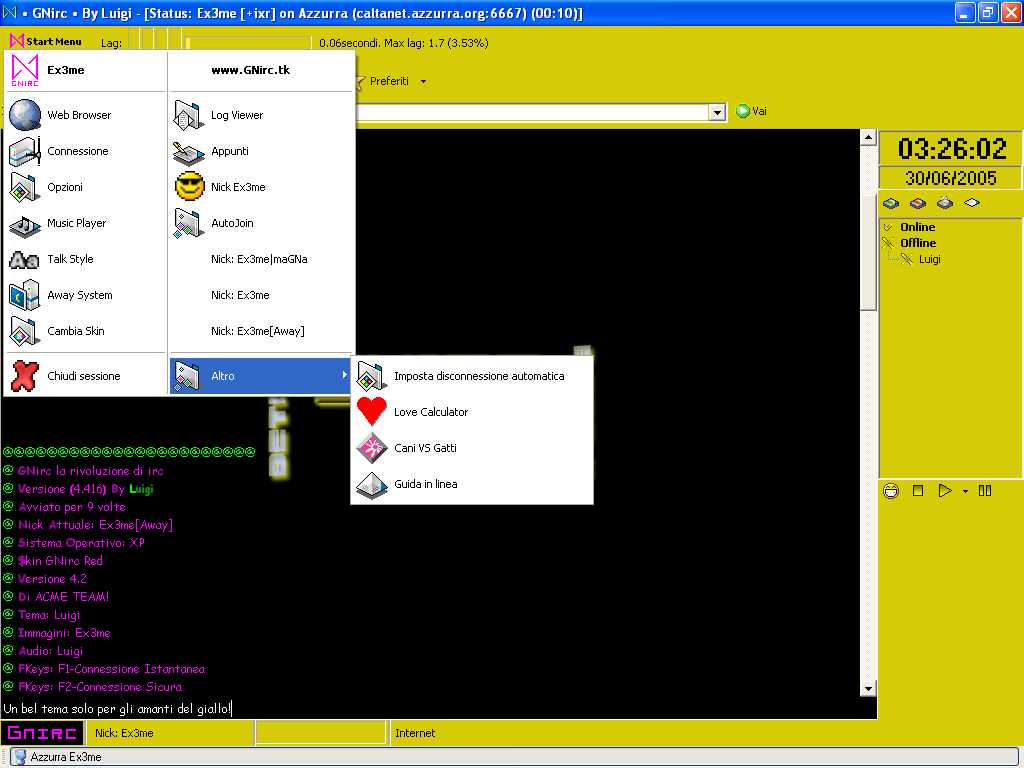Expand the Preferiti dropdown arrow

(423, 82)
